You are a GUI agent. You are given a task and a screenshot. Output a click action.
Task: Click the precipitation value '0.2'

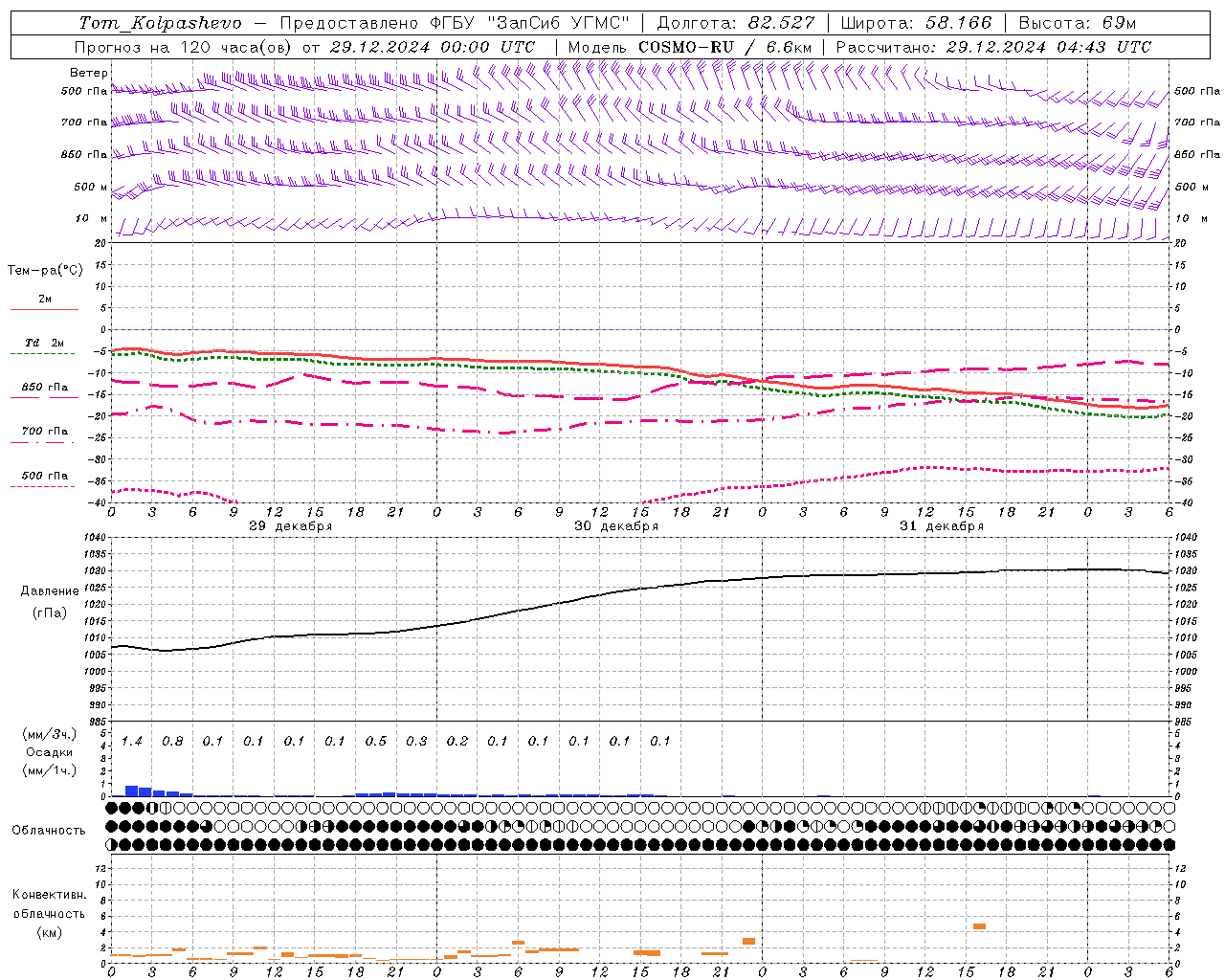[x=457, y=742]
